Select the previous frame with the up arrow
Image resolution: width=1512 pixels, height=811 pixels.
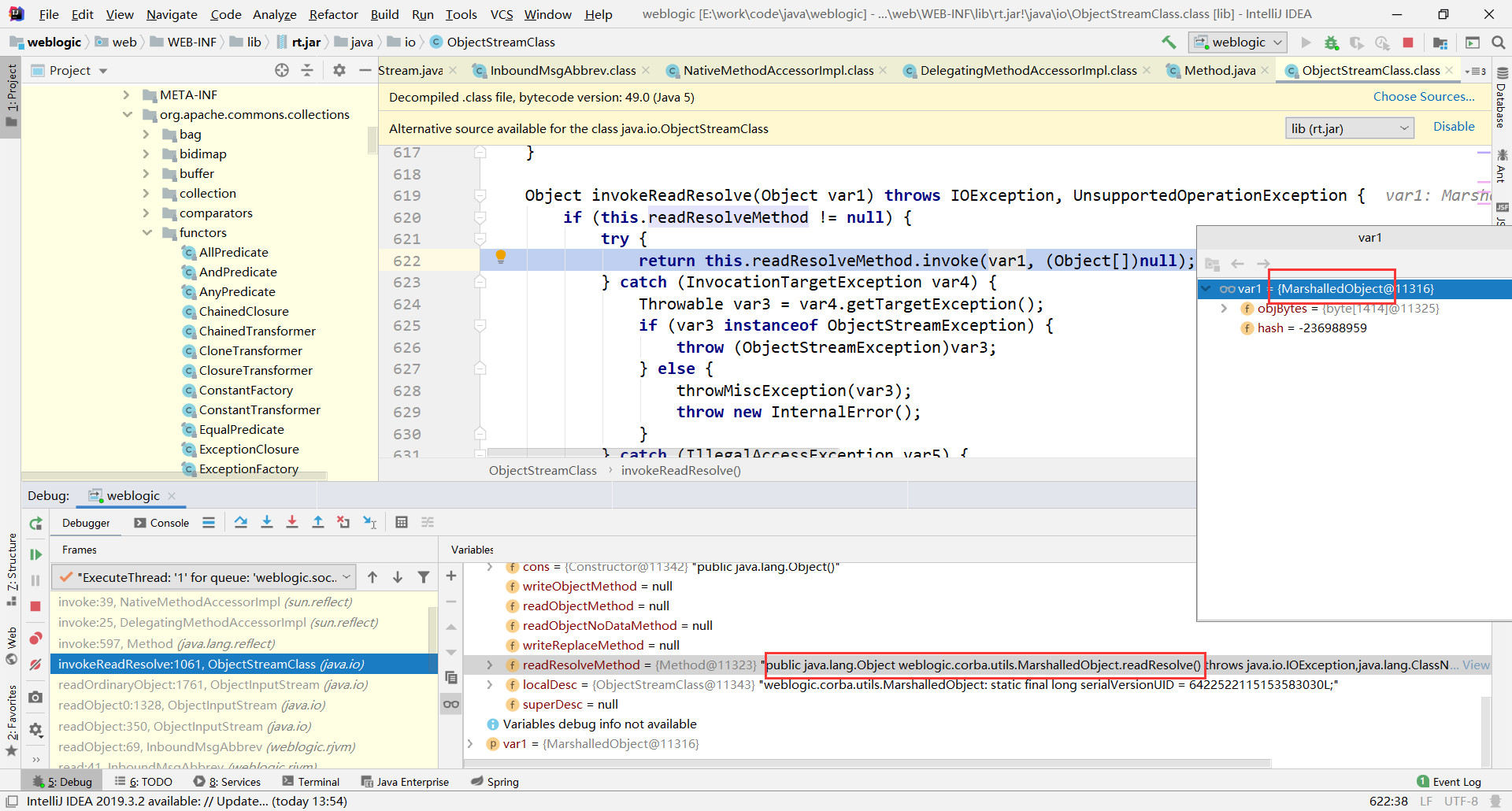[372, 577]
